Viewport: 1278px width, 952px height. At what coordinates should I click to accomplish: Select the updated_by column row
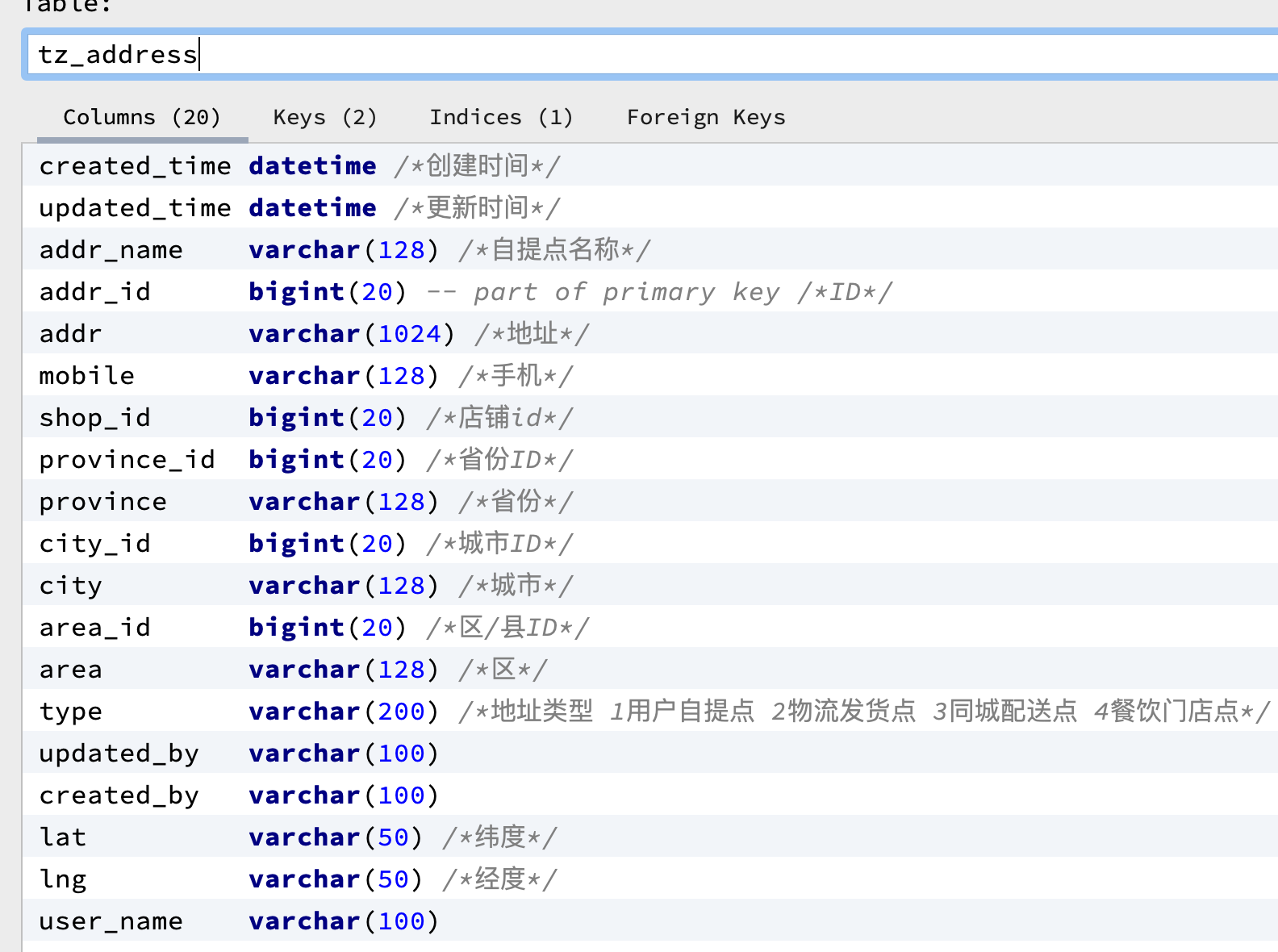(x=650, y=752)
